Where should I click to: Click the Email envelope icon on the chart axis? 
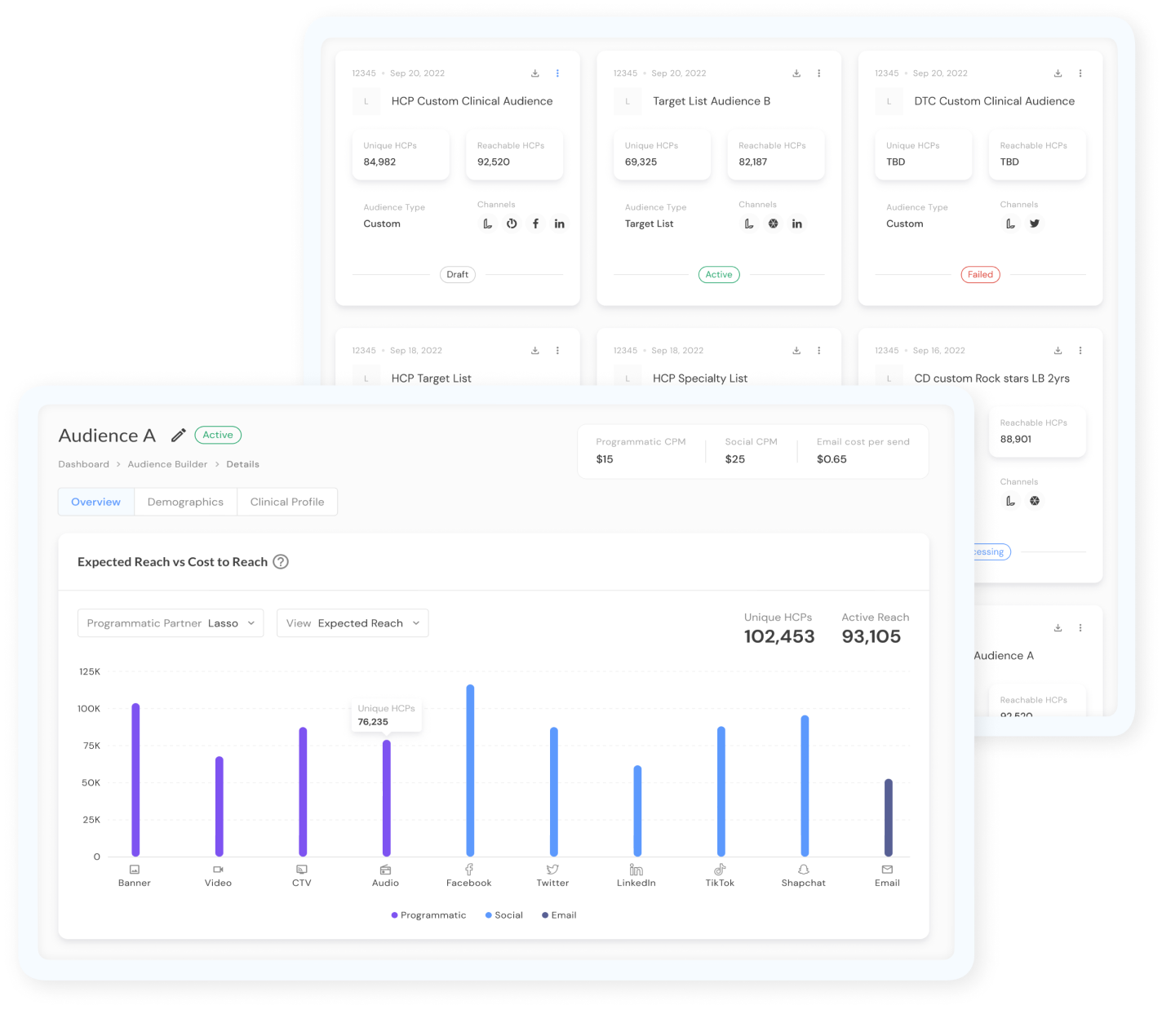(x=887, y=870)
